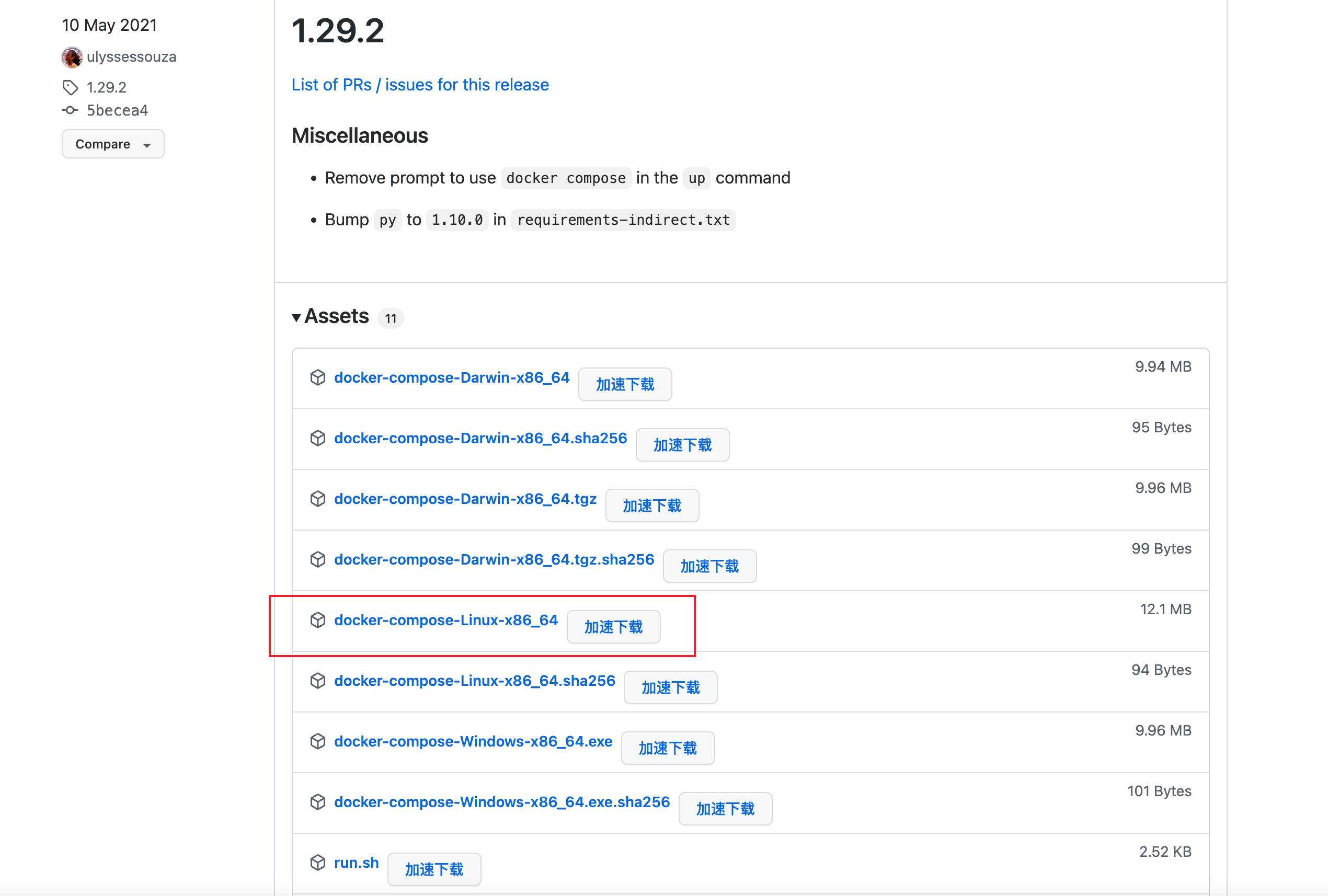Click package icon beside docker-compose-Linux-x86_64
The height and width of the screenshot is (896, 1328).
point(318,620)
